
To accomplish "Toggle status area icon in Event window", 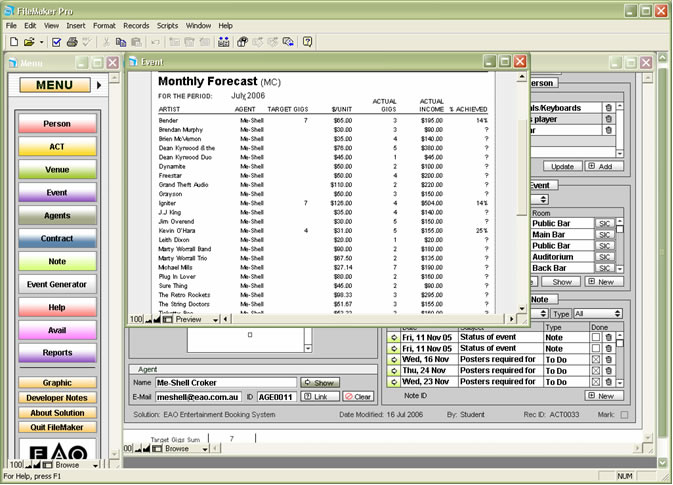I will [167, 319].
